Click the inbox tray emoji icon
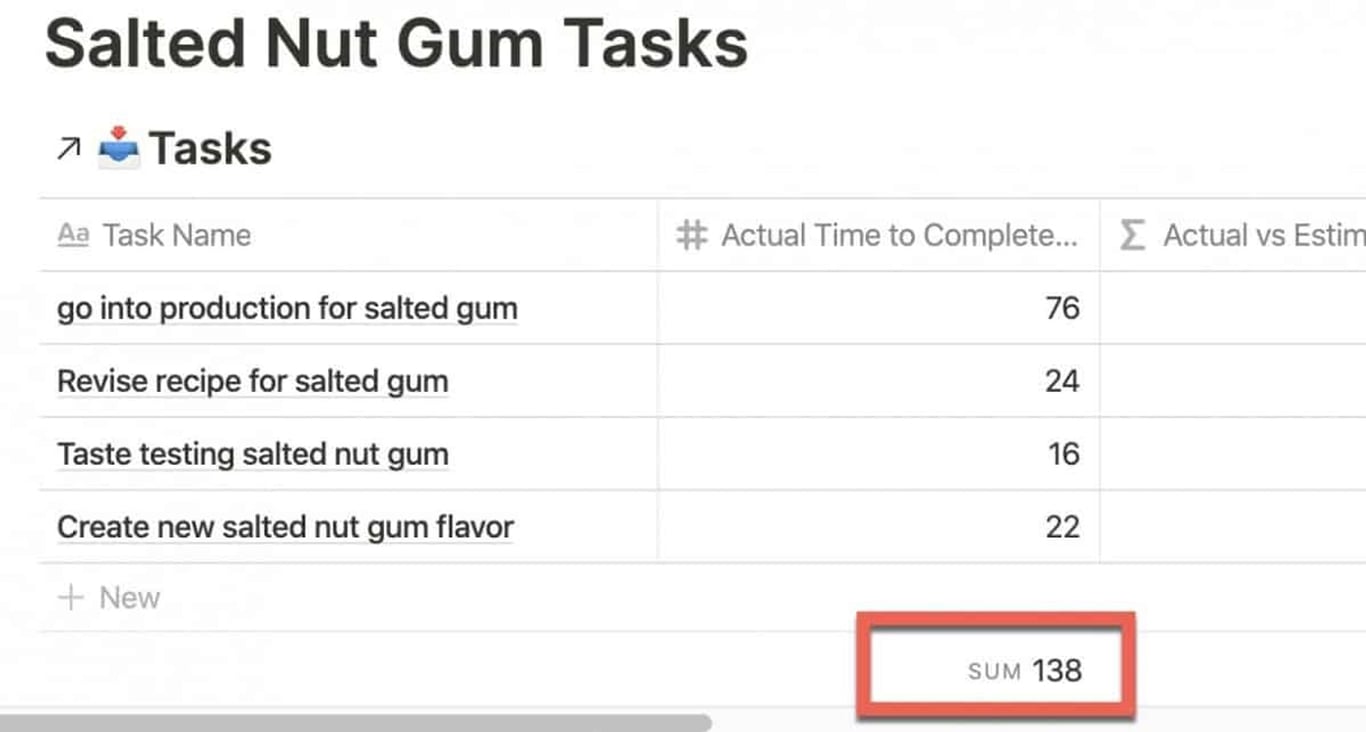 [x=119, y=146]
